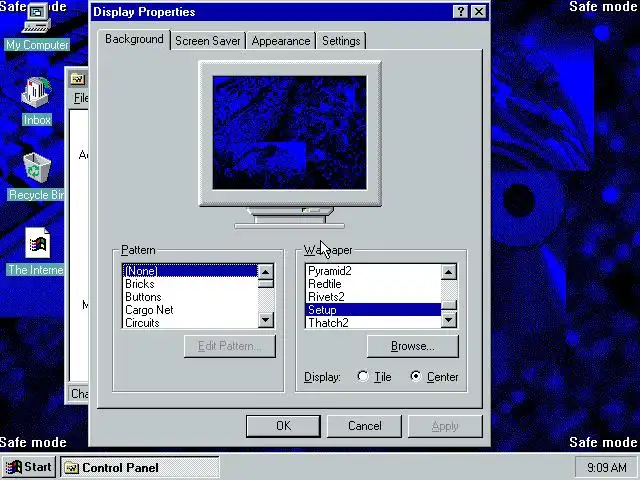640x480 pixels.
Task: Click the Pattern list scrollbar thumb
Action: pyautogui.click(x=266, y=283)
